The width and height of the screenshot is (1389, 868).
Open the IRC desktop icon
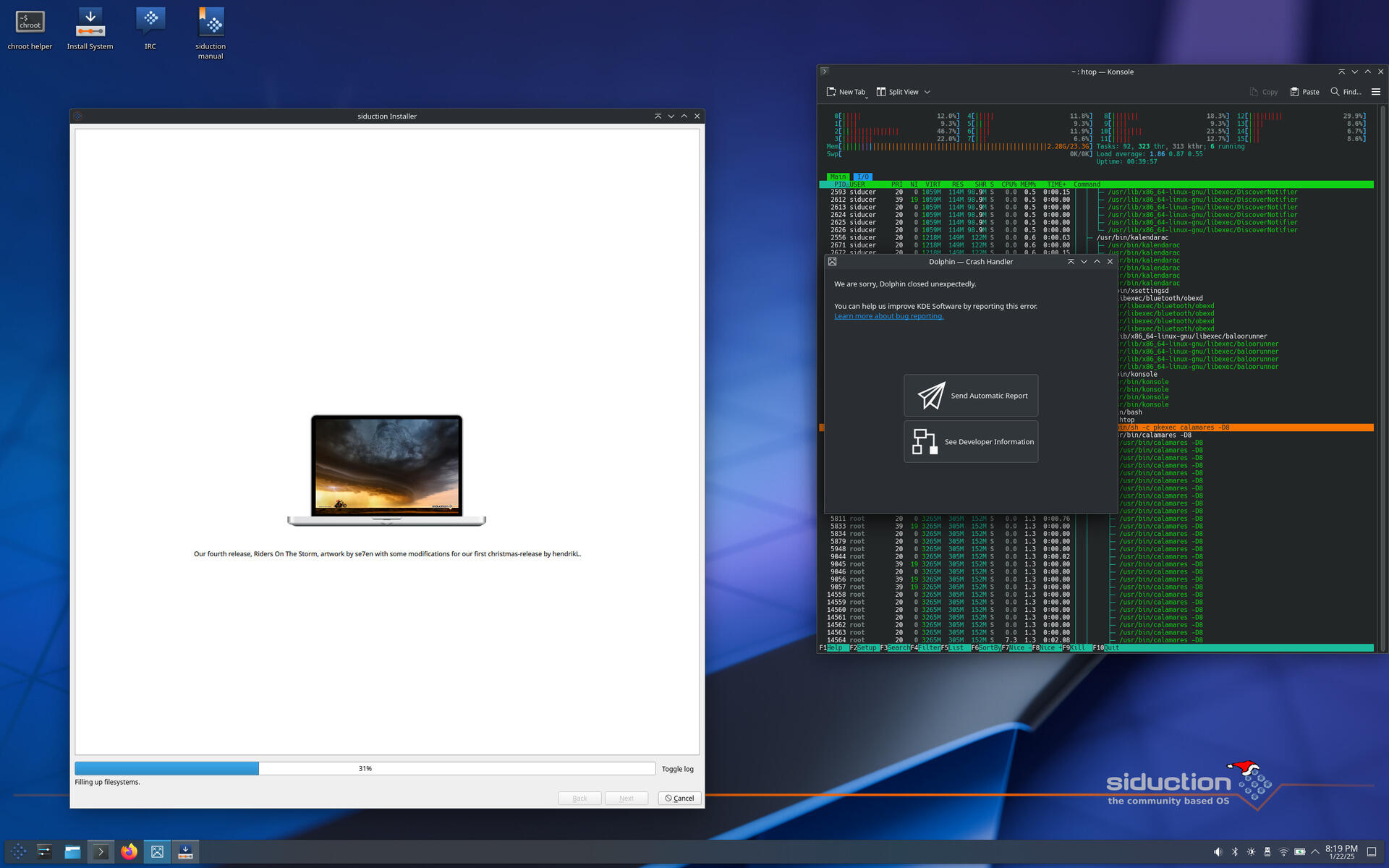pyautogui.click(x=150, y=30)
